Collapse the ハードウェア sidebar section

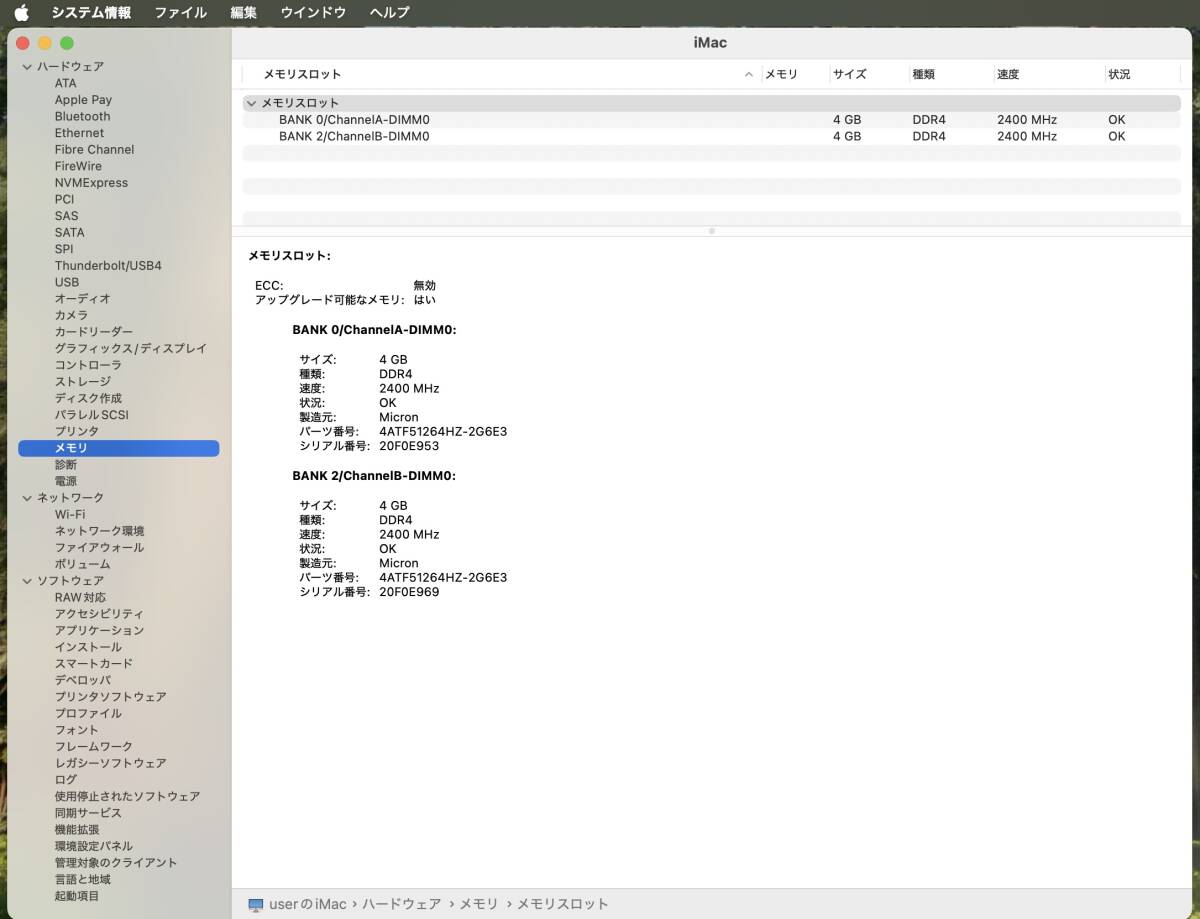(27, 66)
